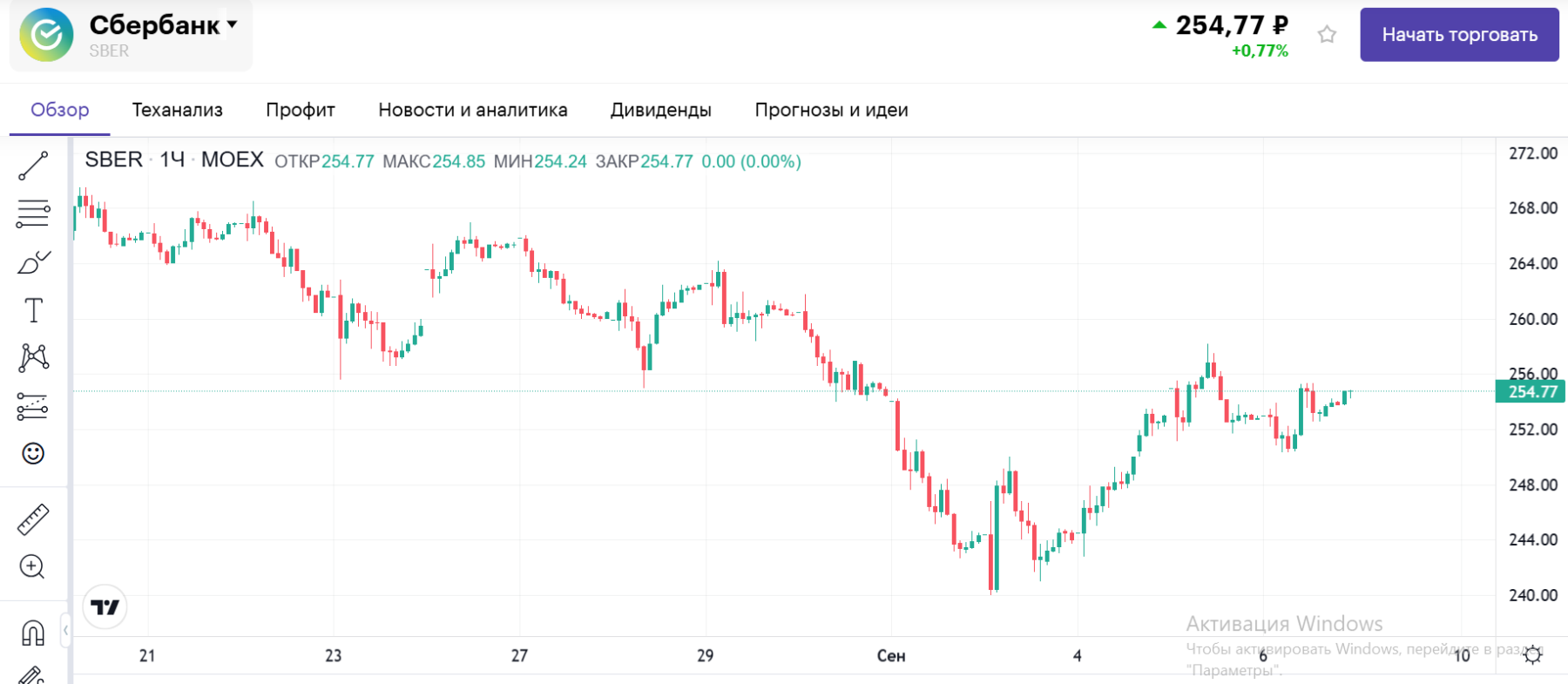1568x684 pixels.
Task: Click the Начать торговать button
Action: [1459, 35]
